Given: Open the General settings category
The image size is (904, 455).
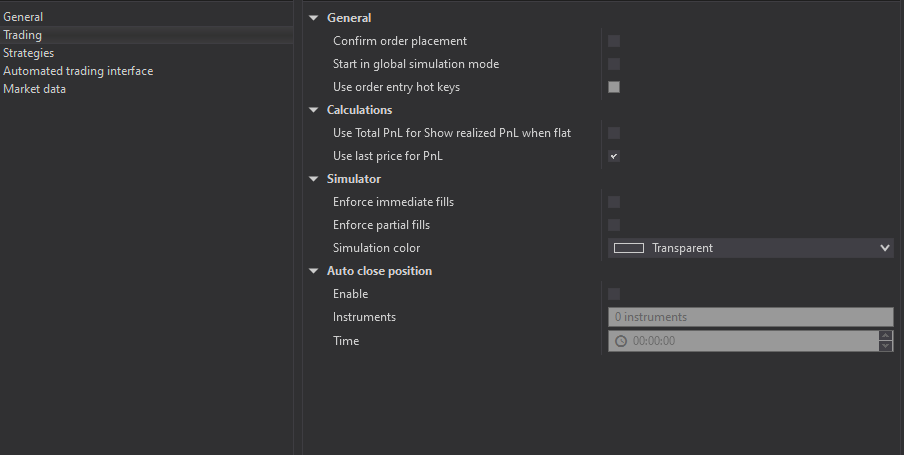Looking at the screenshot, I should point(23,17).
